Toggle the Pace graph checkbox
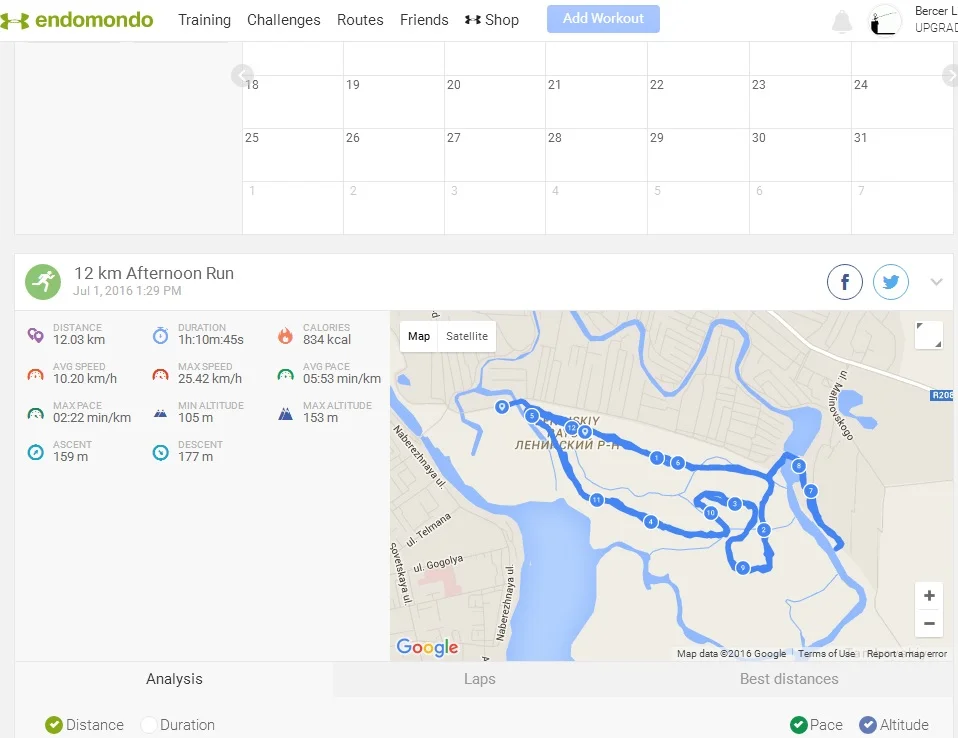Viewport: 958px width, 738px height. (799, 725)
